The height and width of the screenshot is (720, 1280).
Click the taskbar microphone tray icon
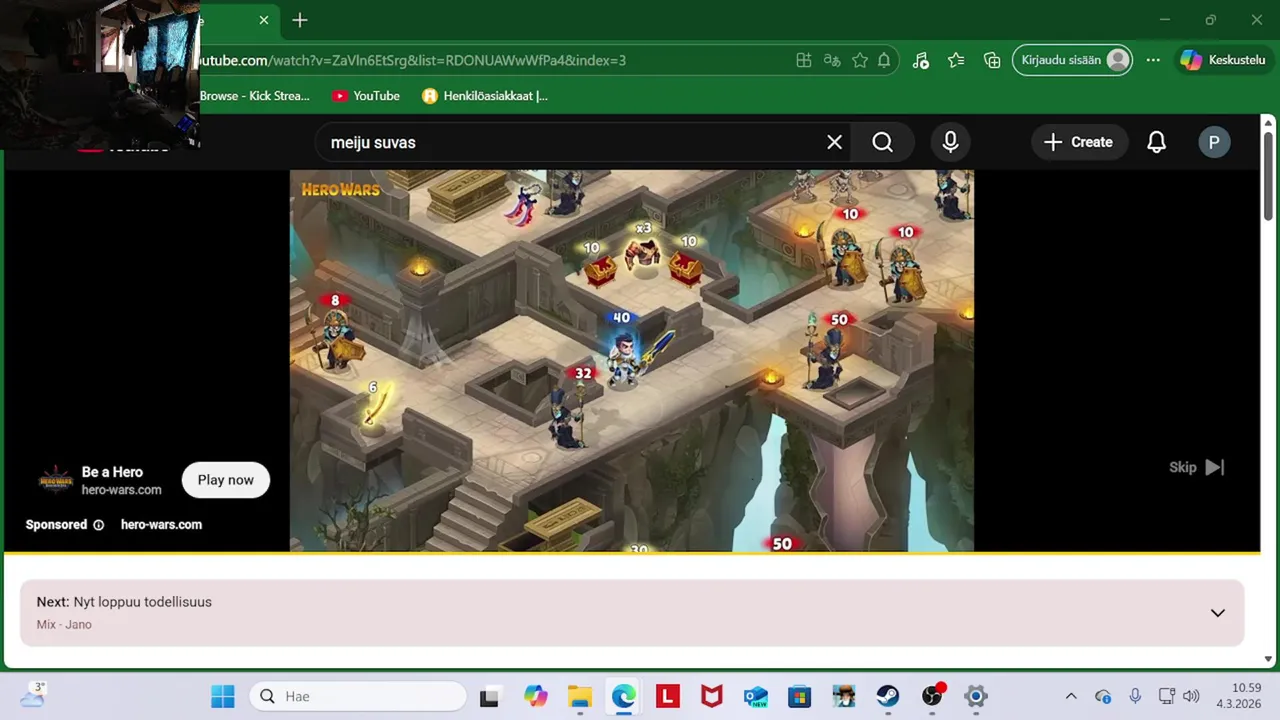(1135, 696)
